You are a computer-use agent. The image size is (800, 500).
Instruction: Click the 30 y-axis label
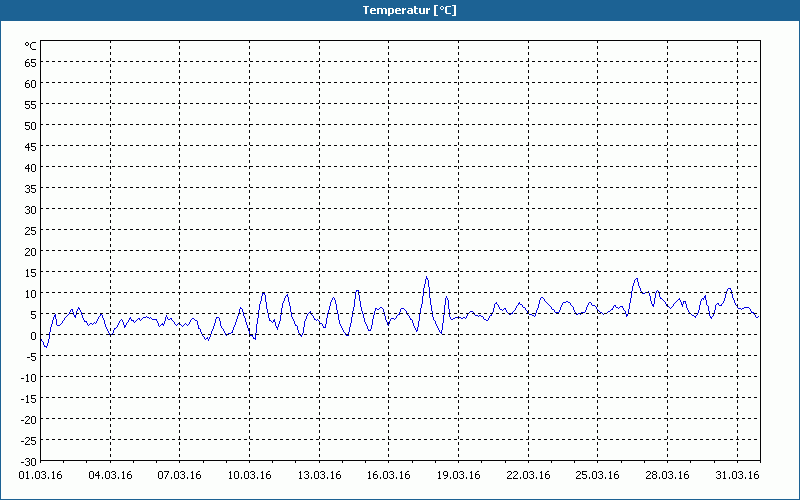pyautogui.click(x=31, y=210)
